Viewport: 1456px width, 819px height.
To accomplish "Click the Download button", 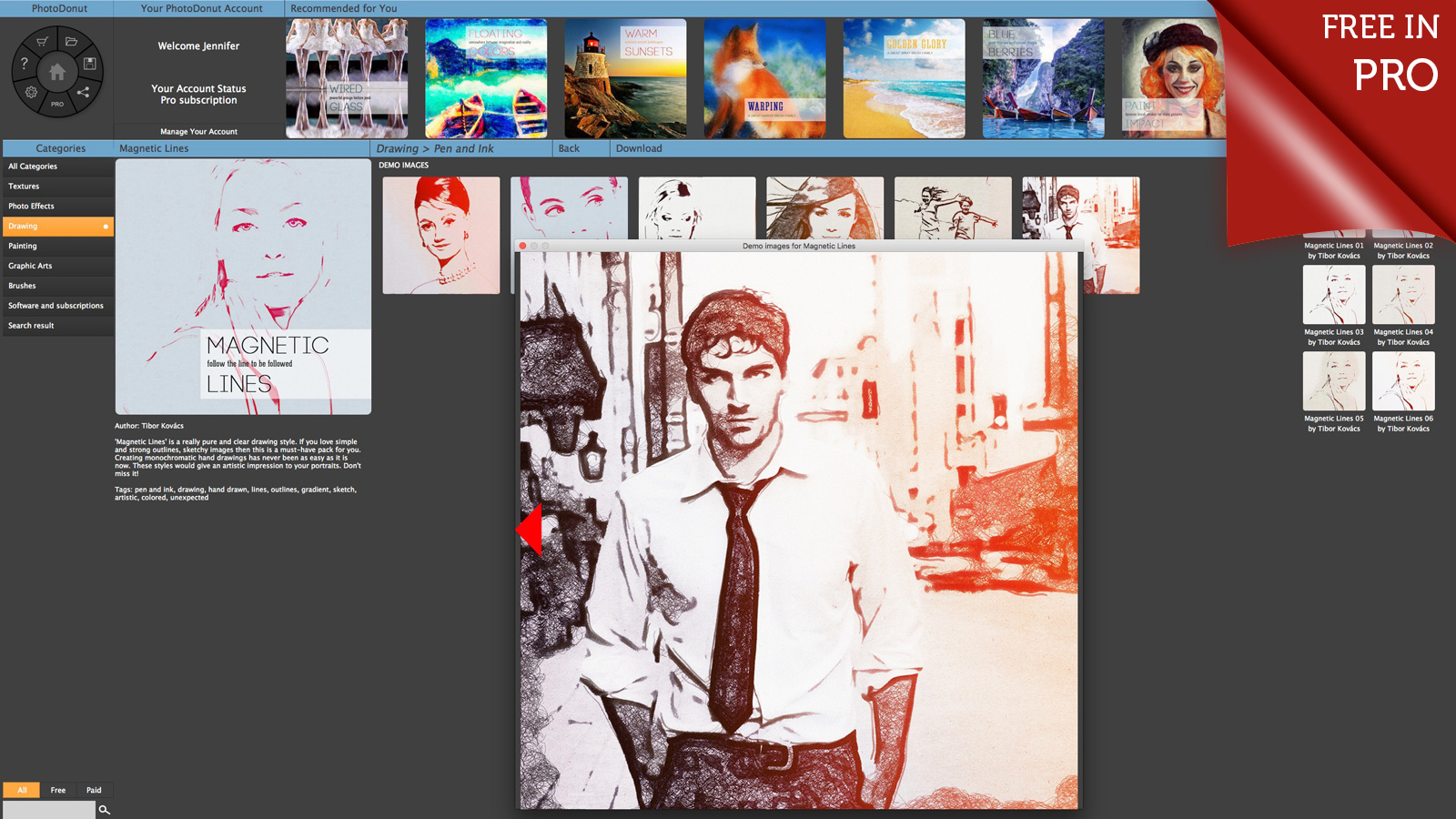I will pyautogui.click(x=639, y=148).
